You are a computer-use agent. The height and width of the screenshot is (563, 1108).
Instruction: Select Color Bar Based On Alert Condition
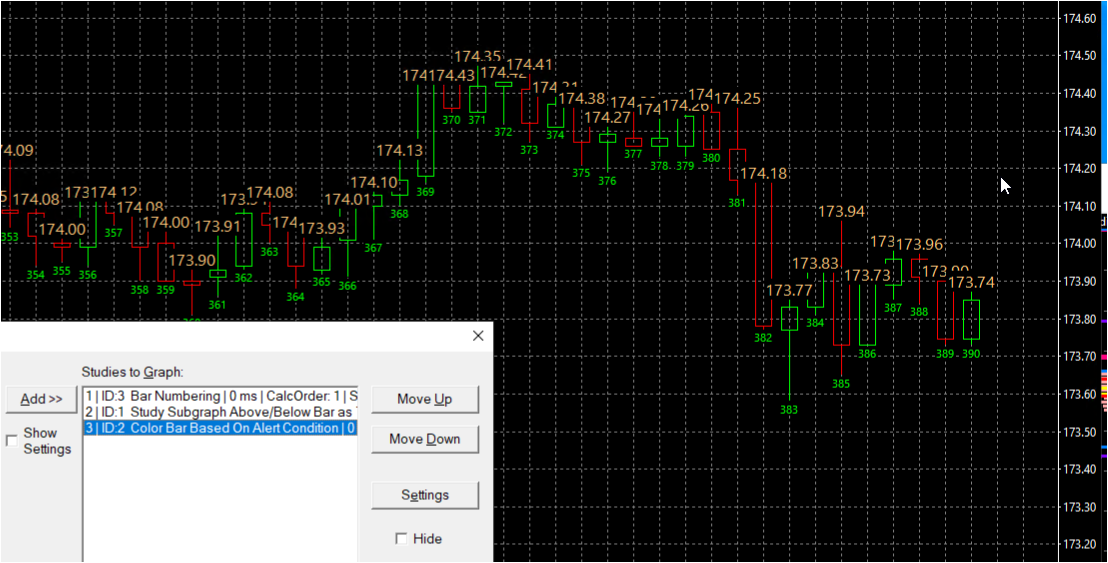coord(220,428)
